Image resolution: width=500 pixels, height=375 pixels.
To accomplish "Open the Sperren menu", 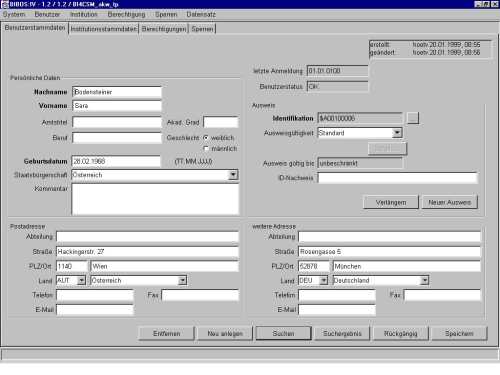I will [166, 15].
